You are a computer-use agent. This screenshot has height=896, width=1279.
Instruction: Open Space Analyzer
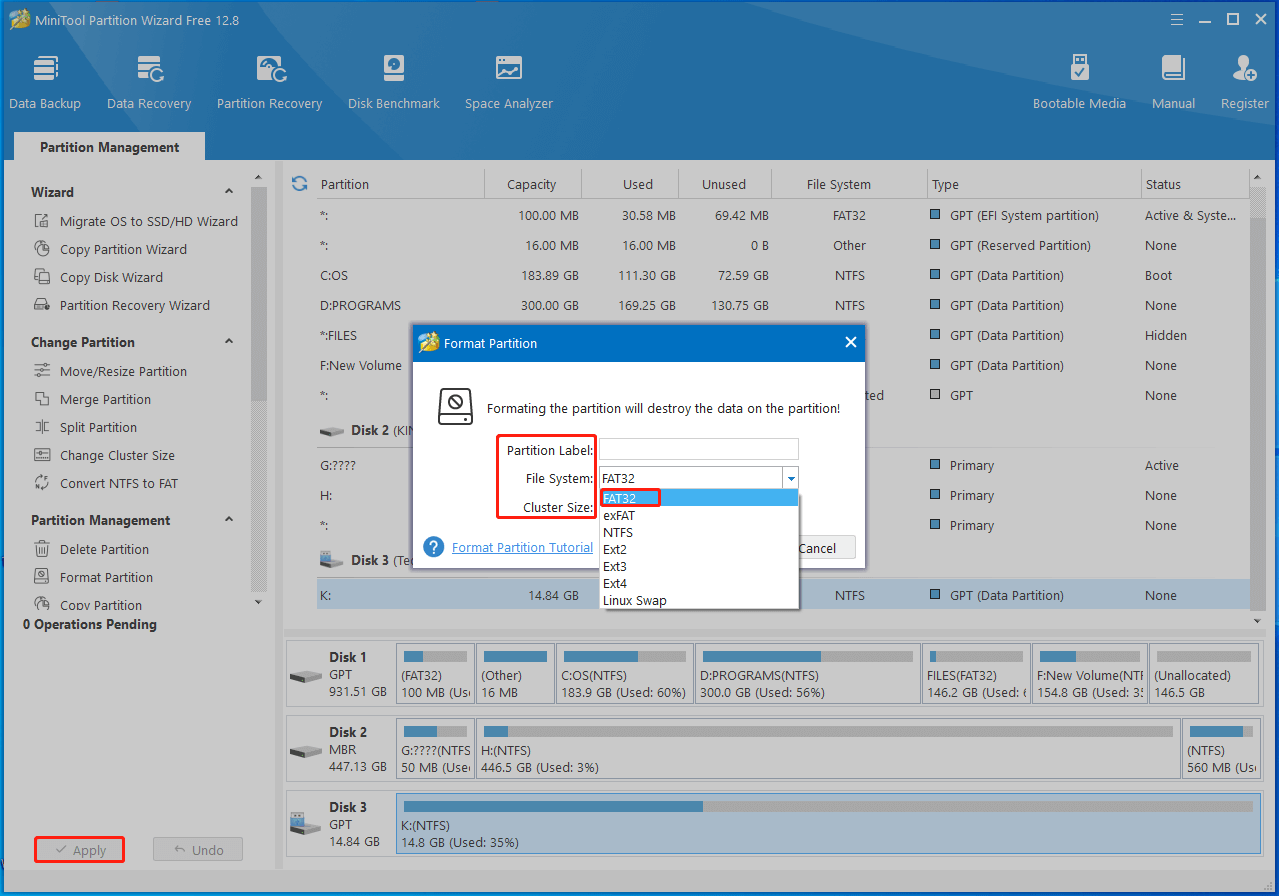point(509,82)
